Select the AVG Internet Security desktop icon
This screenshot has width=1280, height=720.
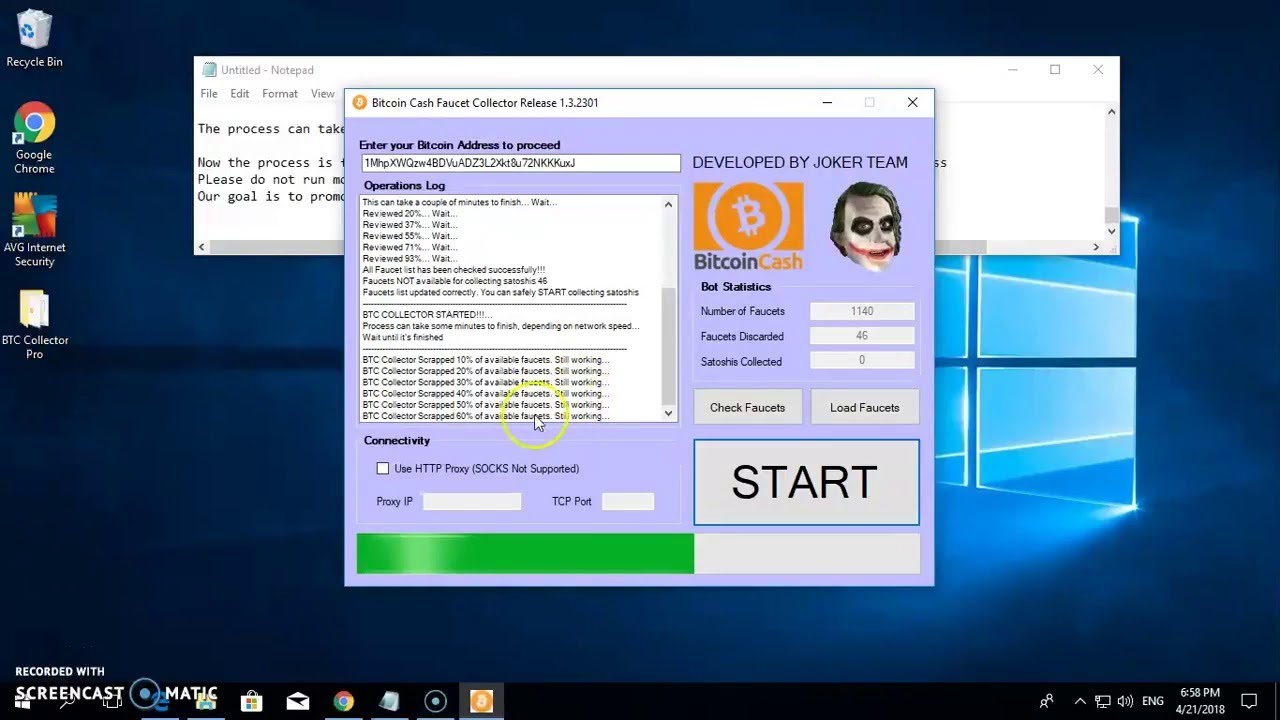coord(34,230)
